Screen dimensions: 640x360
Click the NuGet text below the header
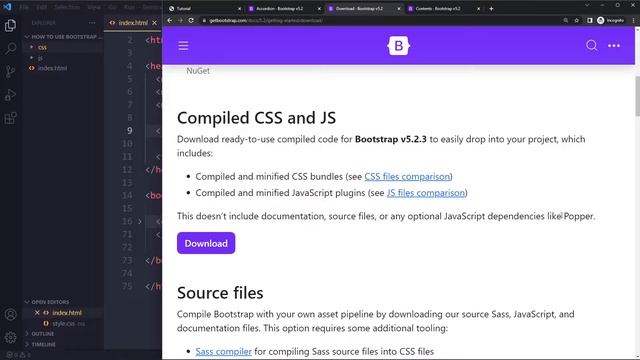[x=198, y=71]
